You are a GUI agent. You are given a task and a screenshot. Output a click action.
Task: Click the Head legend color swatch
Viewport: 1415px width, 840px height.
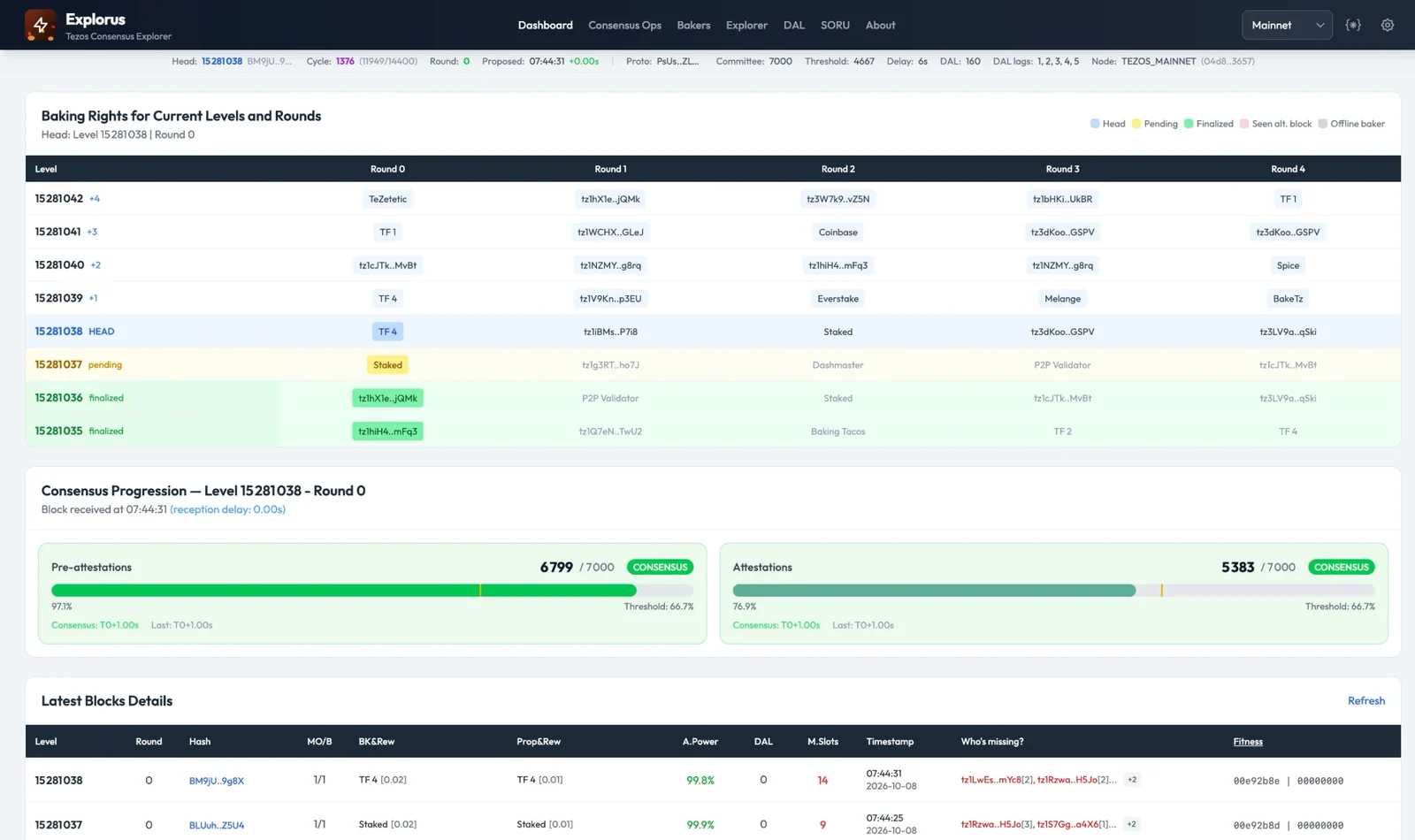tap(1095, 124)
